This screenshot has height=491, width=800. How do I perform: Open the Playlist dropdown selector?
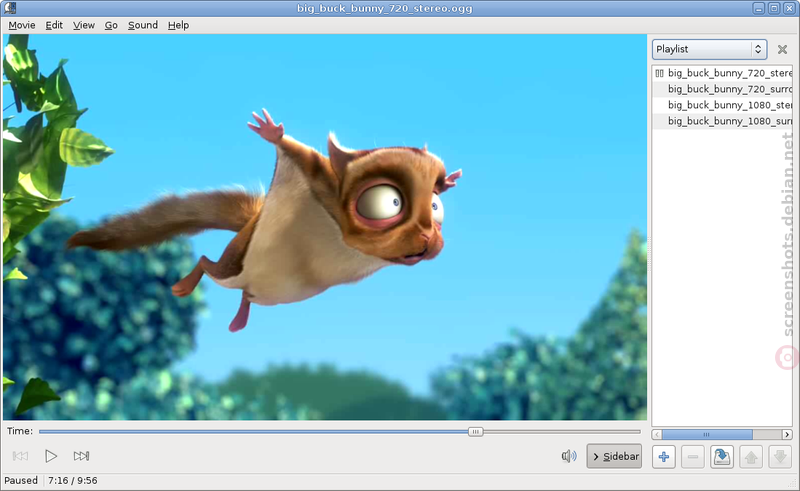pos(709,49)
